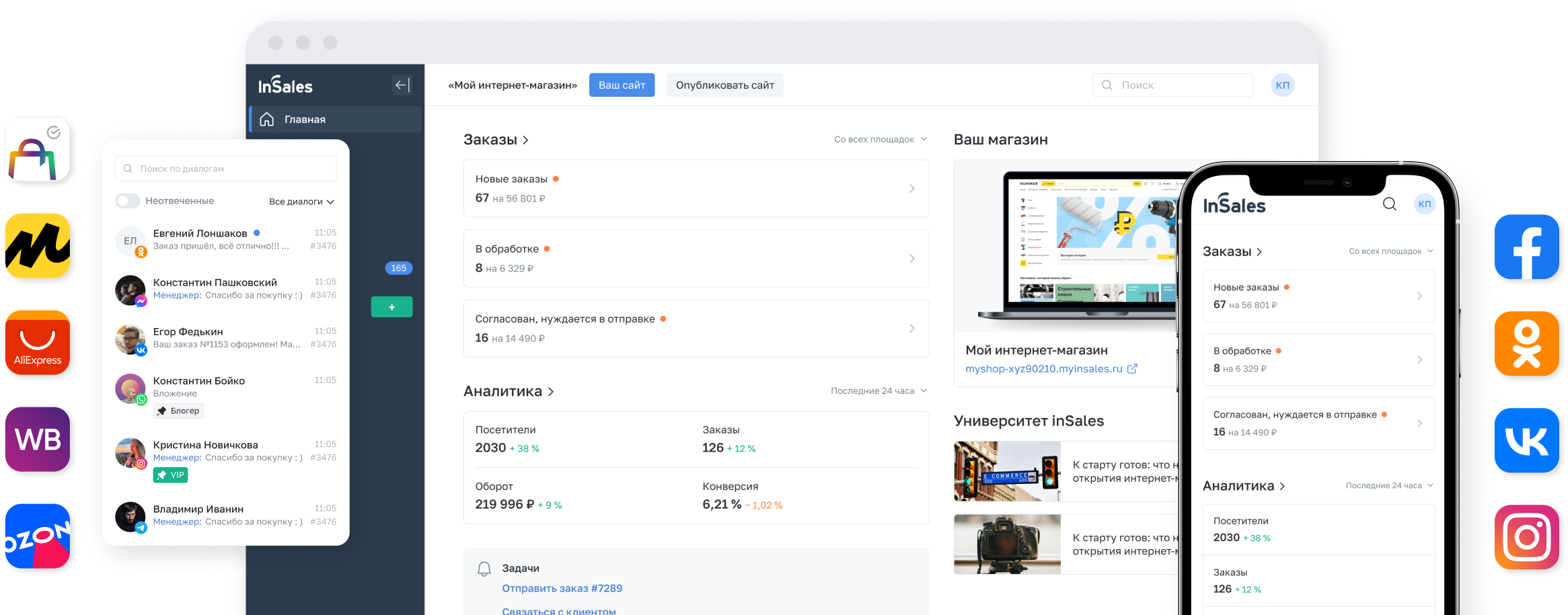Click the search magnifier on phone

pos(1389,204)
